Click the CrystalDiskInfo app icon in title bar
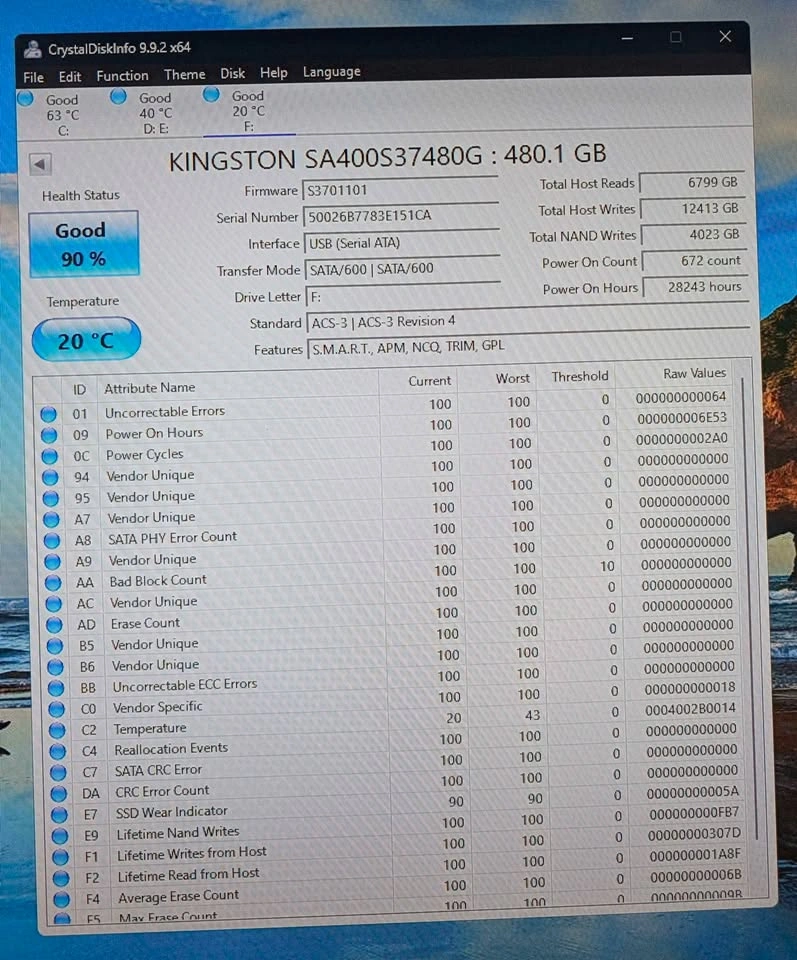The image size is (797, 960). [32, 49]
